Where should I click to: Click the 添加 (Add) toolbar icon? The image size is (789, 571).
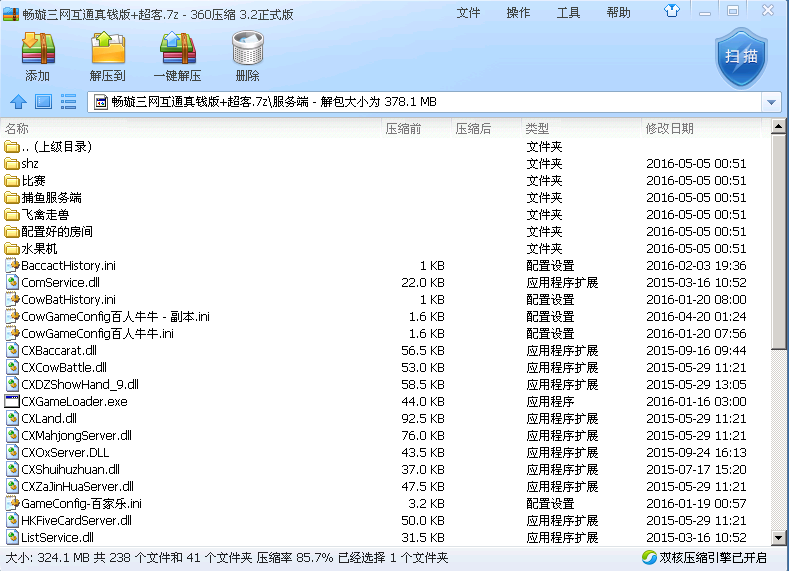tap(38, 56)
